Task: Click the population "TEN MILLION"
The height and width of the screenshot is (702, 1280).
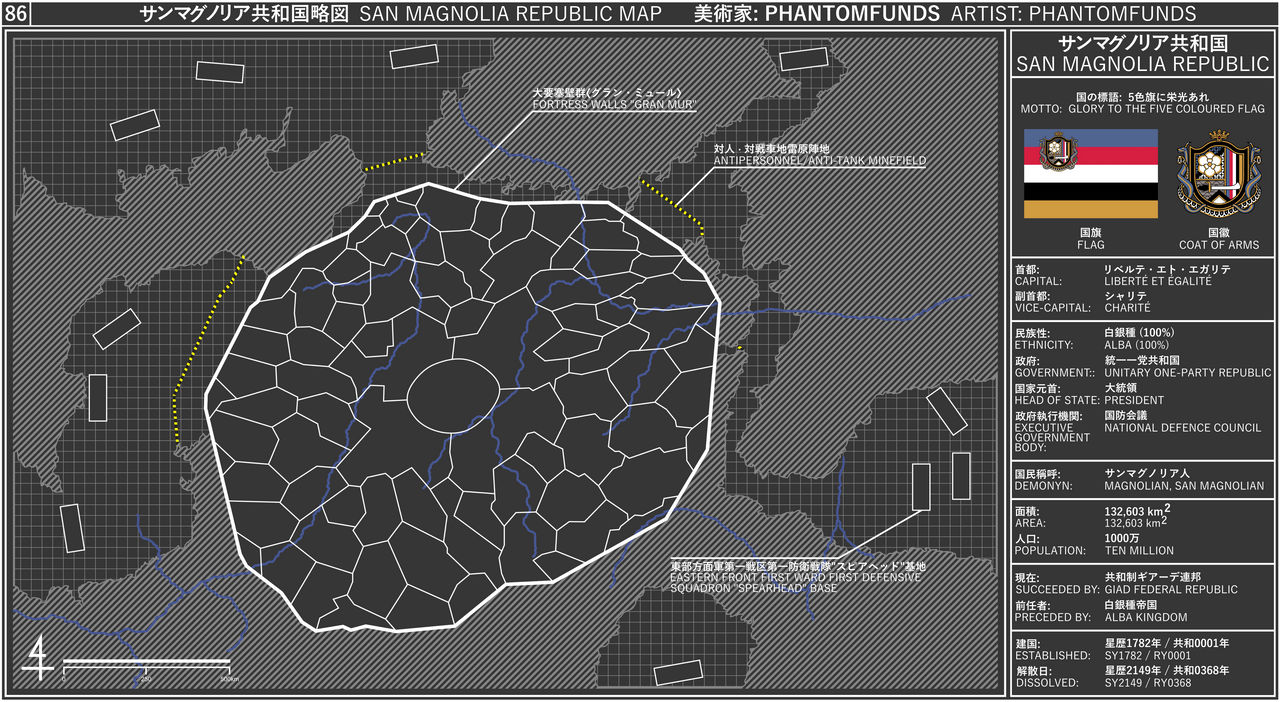Action: coord(1139,551)
